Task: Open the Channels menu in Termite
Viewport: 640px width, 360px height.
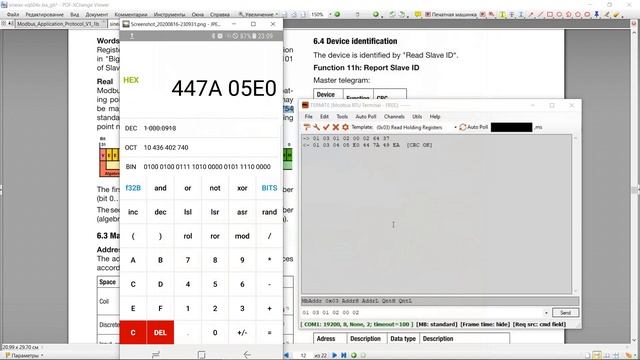Action: click(394, 117)
